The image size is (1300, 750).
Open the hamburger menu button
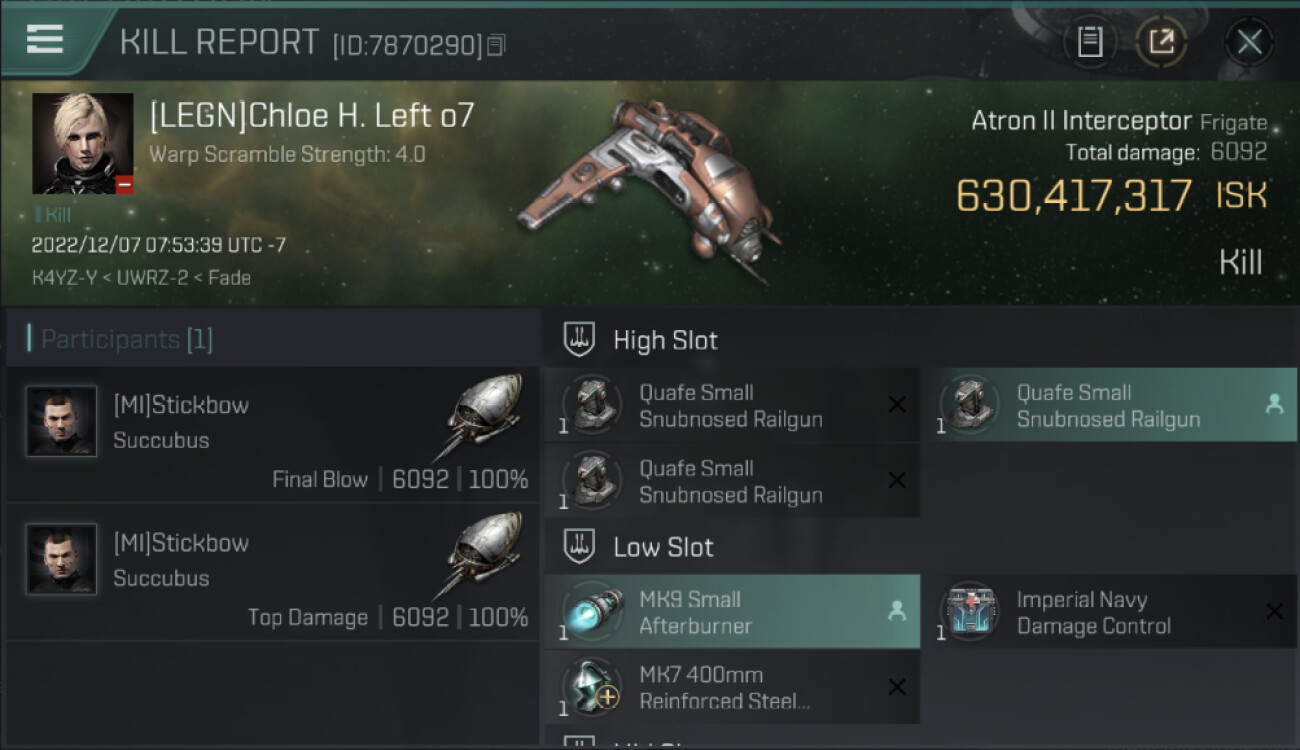click(x=45, y=39)
